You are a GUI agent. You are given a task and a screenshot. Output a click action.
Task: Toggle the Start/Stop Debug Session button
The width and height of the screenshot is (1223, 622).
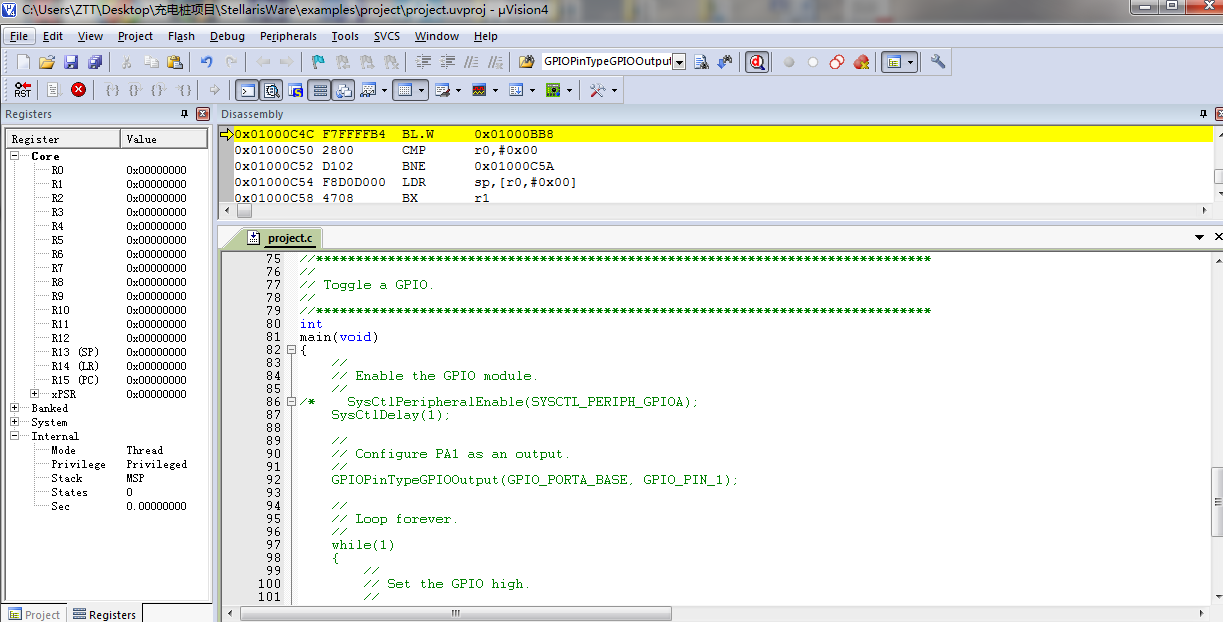point(758,62)
